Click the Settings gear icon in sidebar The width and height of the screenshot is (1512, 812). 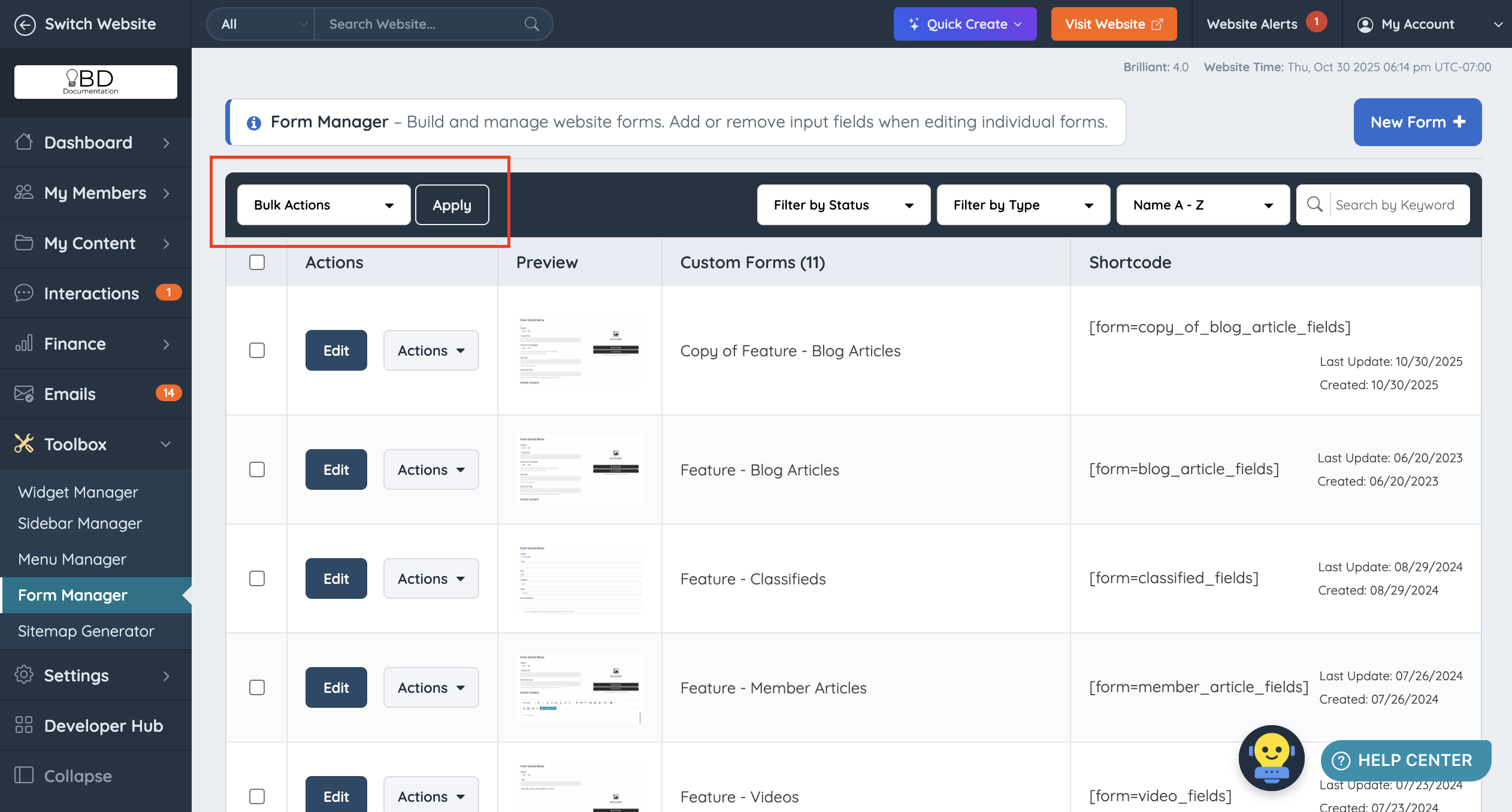tap(24, 675)
